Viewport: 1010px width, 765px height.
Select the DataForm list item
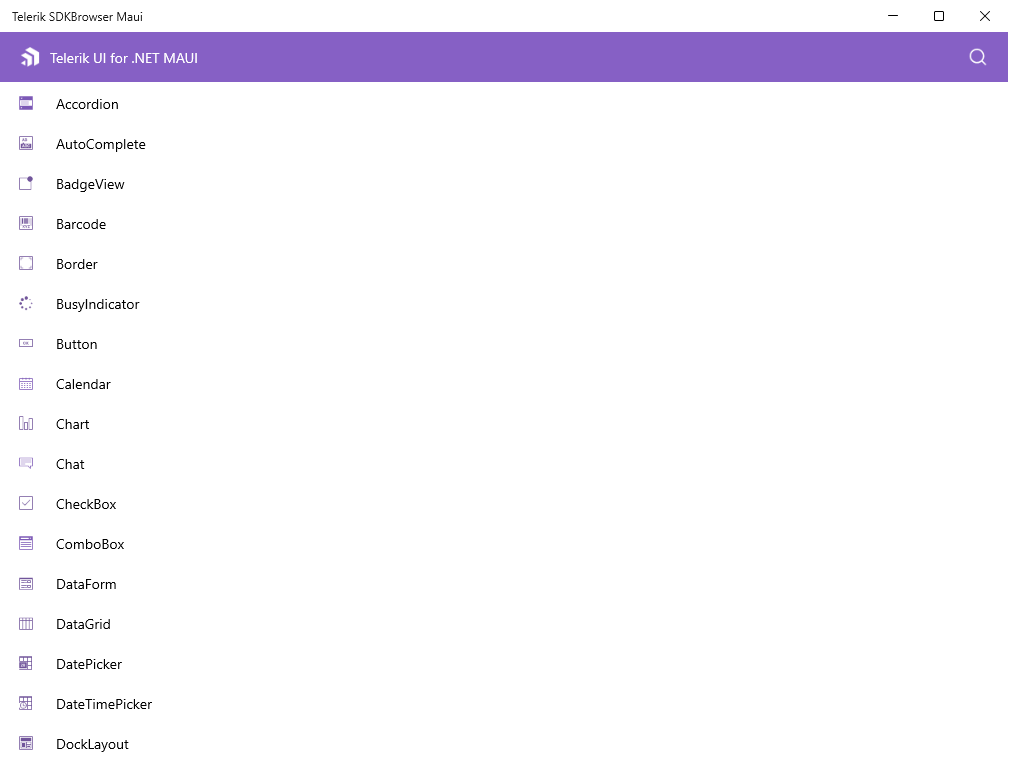point(86,583)
